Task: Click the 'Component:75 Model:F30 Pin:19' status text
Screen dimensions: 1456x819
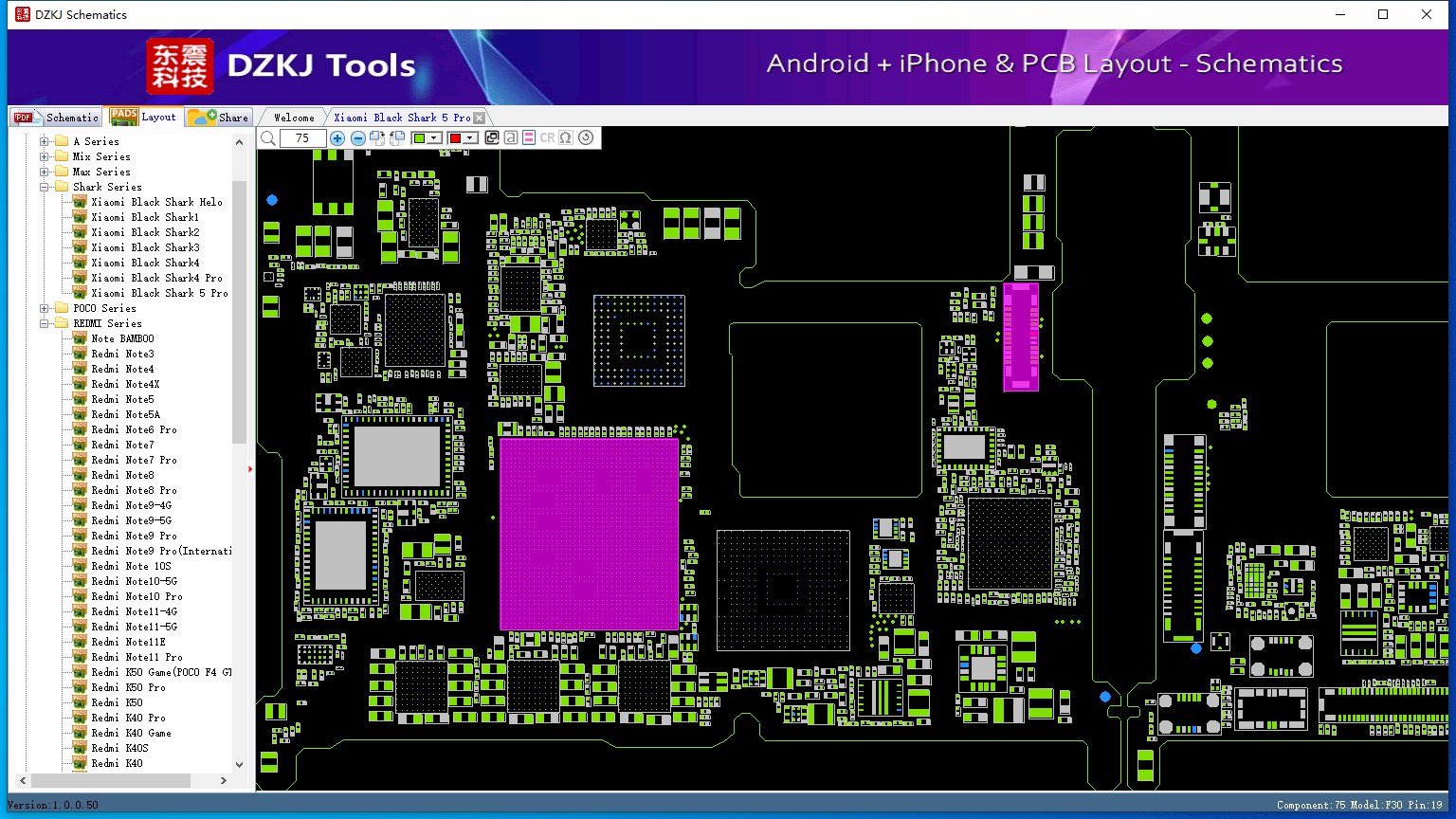Action: click(x=1359, y=805)
